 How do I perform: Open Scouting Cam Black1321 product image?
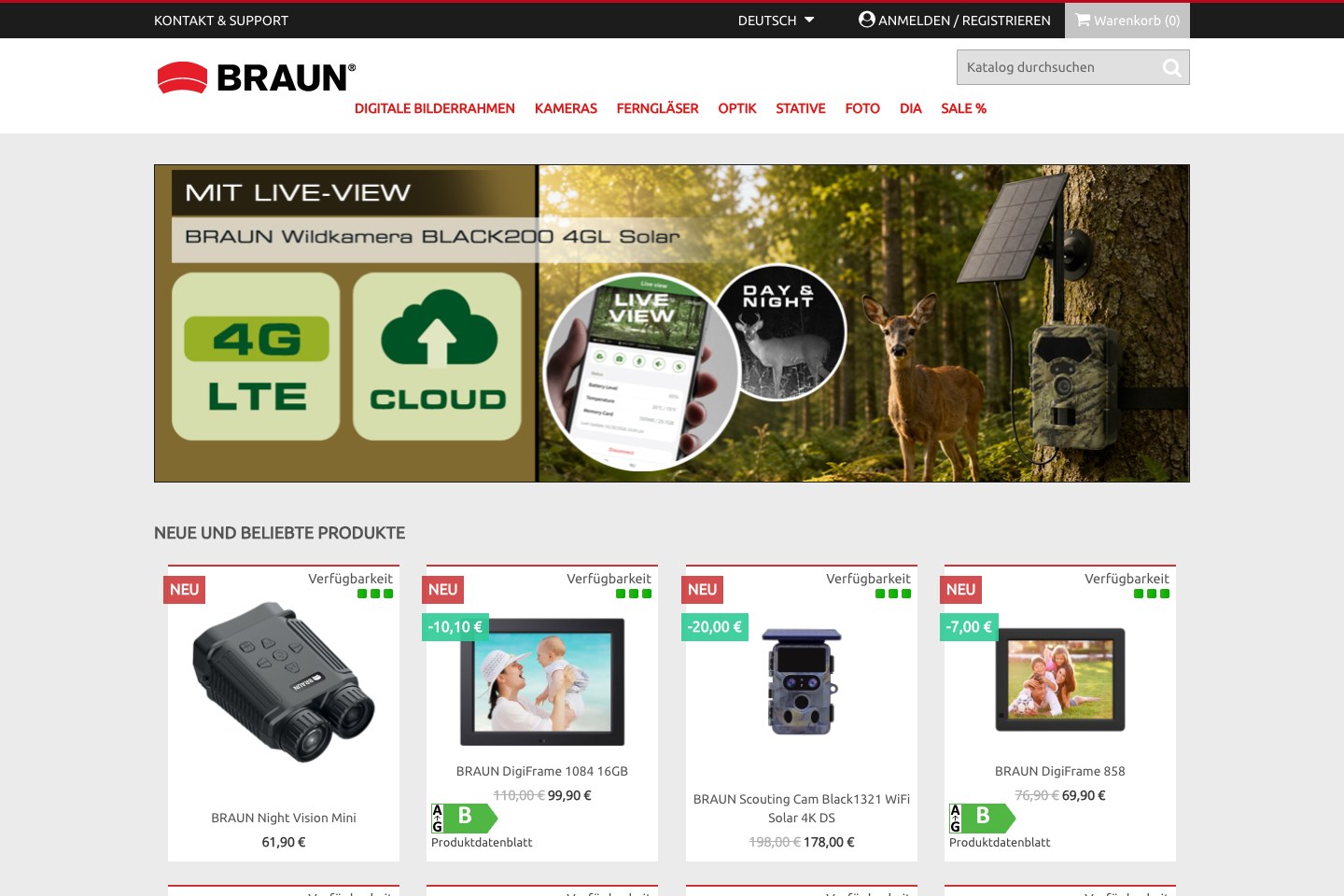[x=802, y=681]
